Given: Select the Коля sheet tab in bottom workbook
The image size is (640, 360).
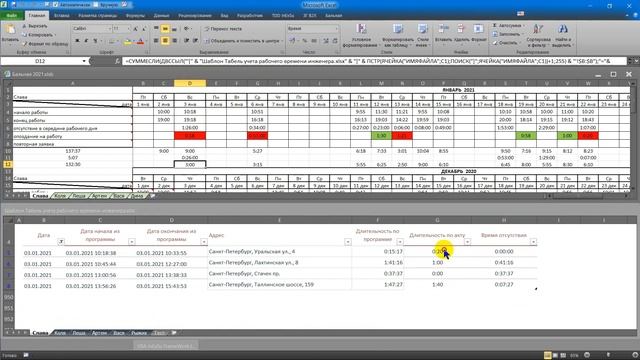Looking at the screenshot, I should (x=60, y=333).
